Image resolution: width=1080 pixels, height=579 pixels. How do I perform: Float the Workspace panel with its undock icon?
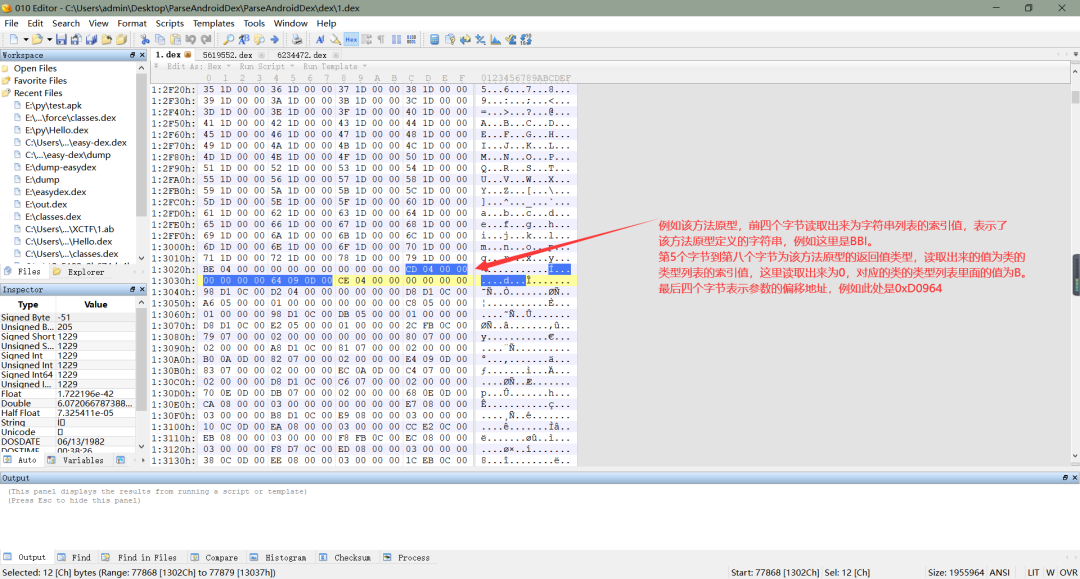(132, 55)
